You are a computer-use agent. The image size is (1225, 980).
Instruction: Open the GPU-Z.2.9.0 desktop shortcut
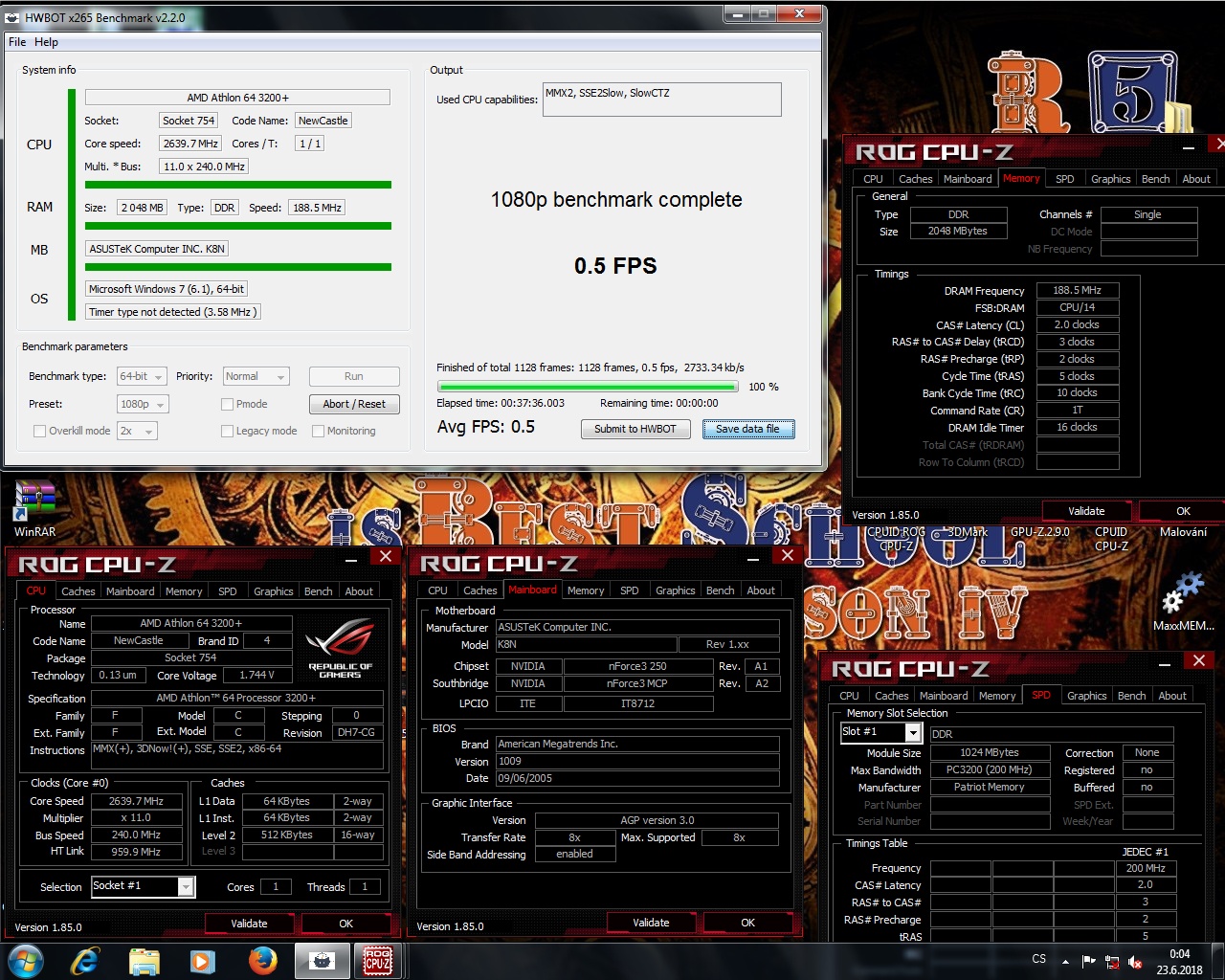[1039, 532]
